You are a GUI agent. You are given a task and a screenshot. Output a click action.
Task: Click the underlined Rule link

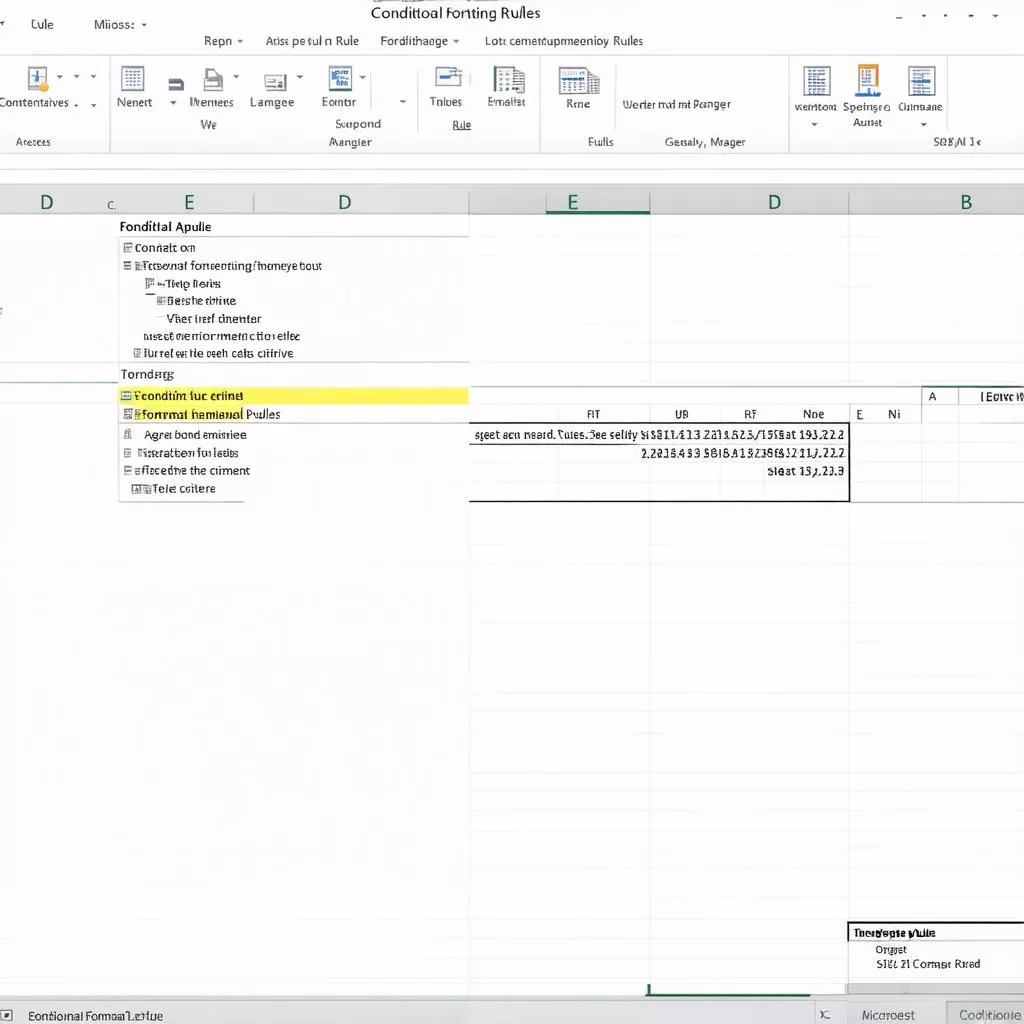[460, 125]
